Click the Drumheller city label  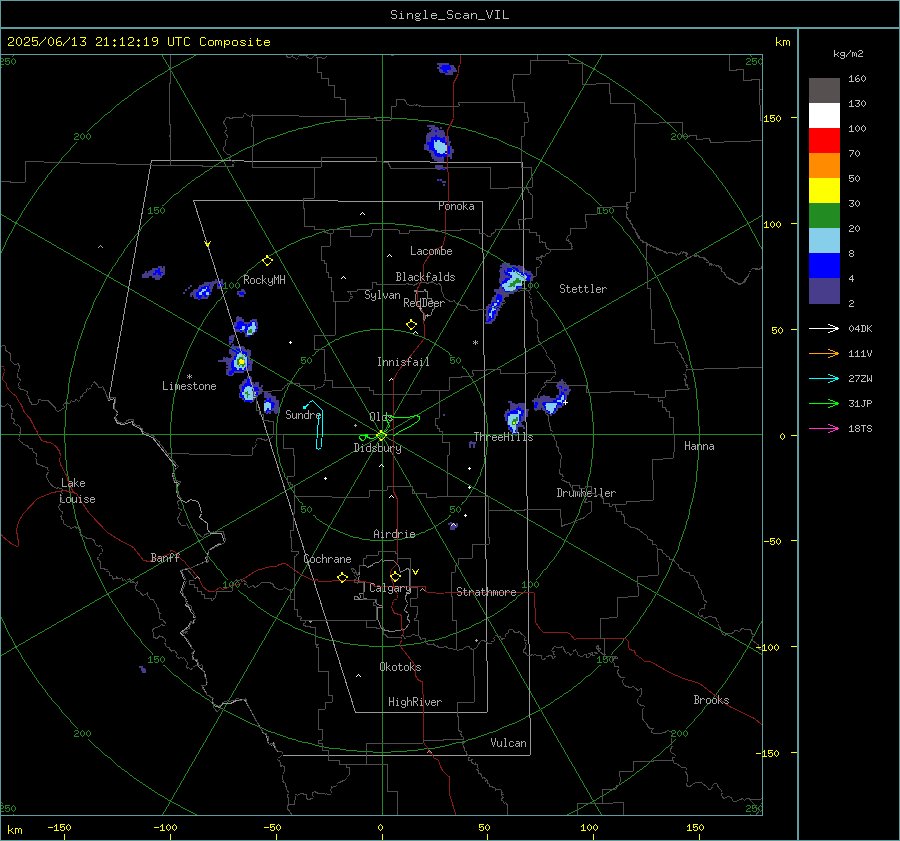[586, 493]
